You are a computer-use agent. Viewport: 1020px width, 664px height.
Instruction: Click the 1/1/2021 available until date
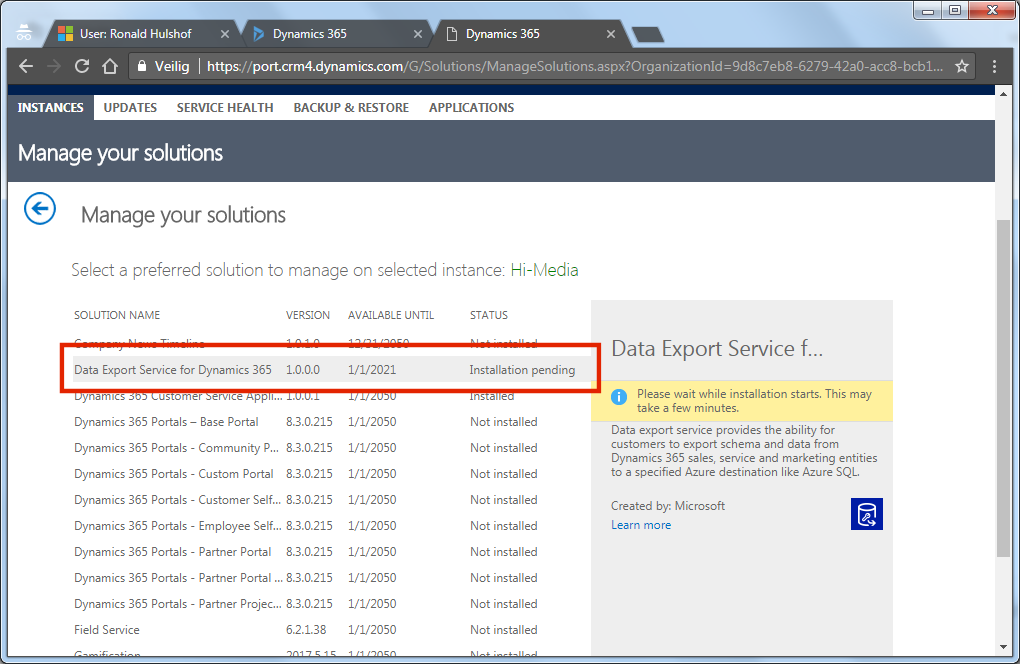click(x=372, y=369)
